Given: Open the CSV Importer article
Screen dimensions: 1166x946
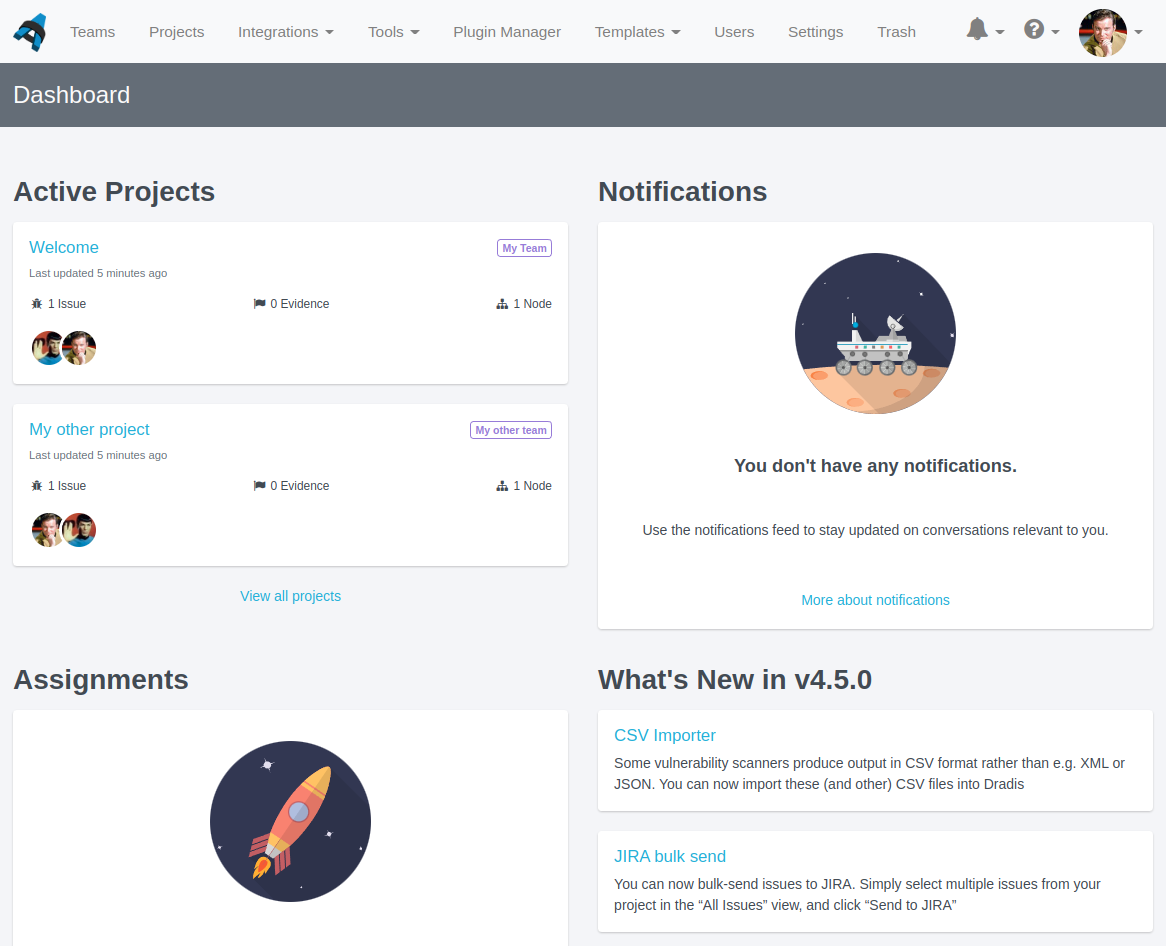Looking at the screenshot, I should [x=665, y=735].
